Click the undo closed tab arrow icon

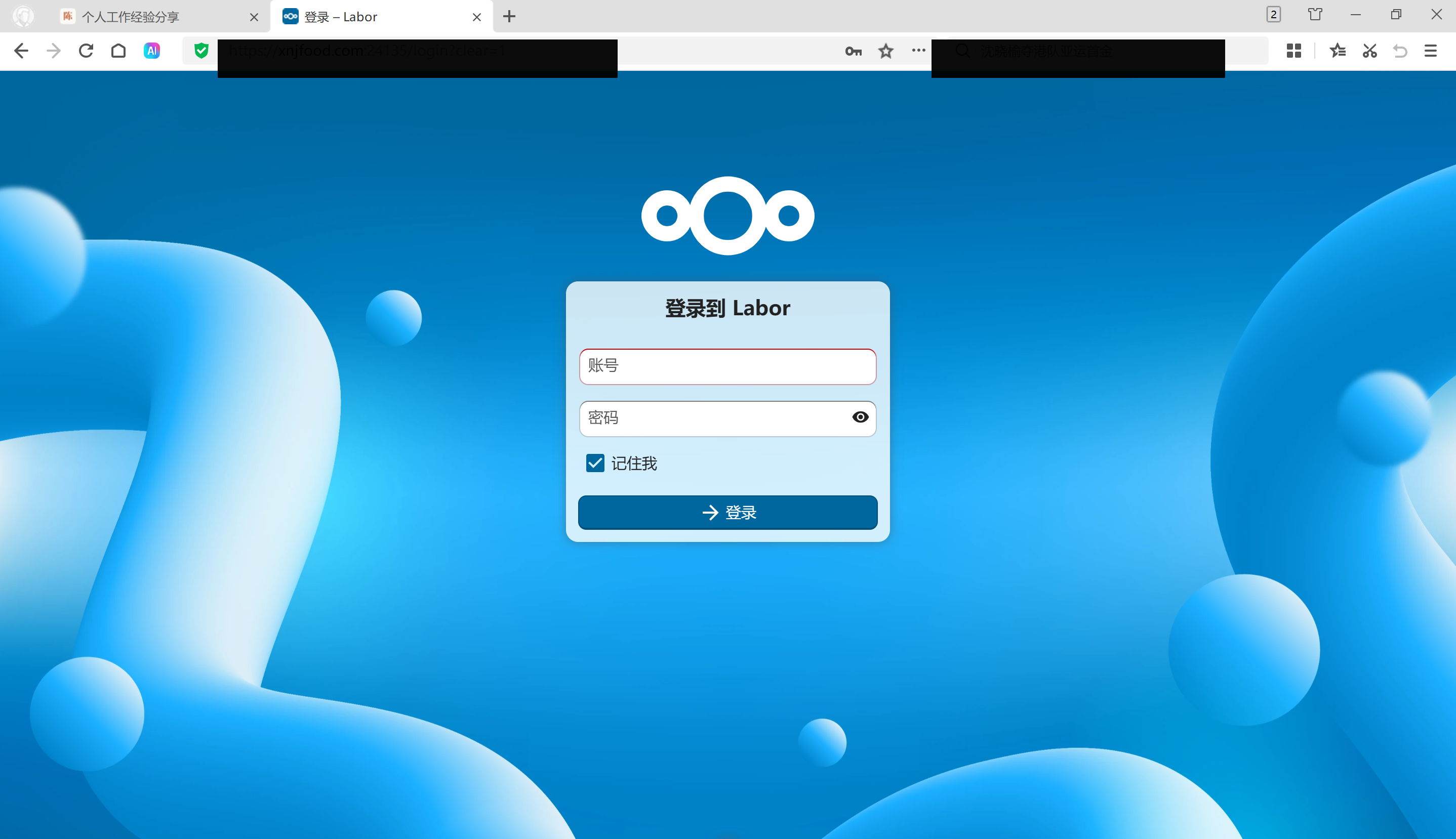(x=1400, y=51)
